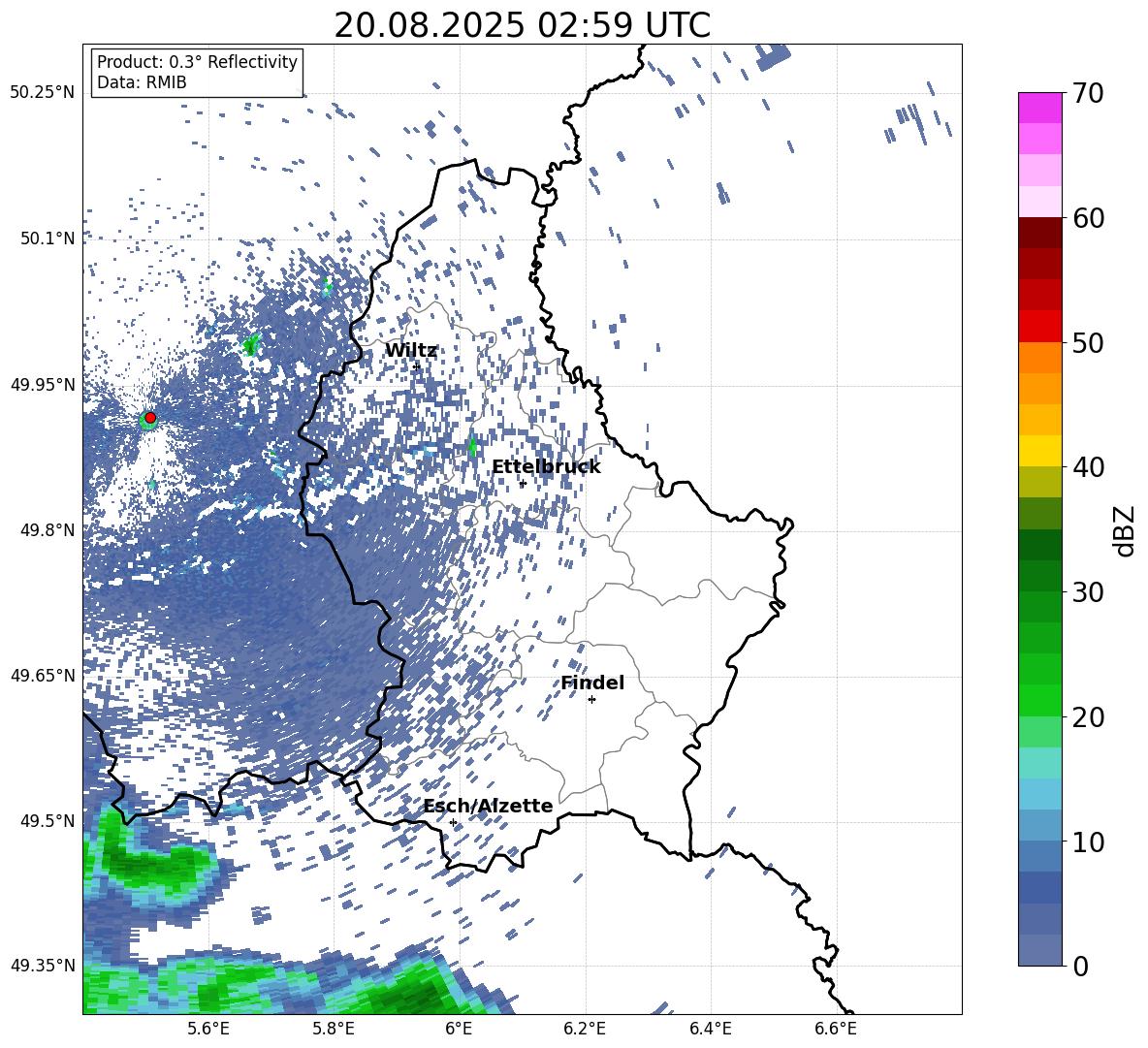The height and width of the screenshot is (1048, 1148).
Task: Click the 49.95°N latitude label
Action: (44, 384)
